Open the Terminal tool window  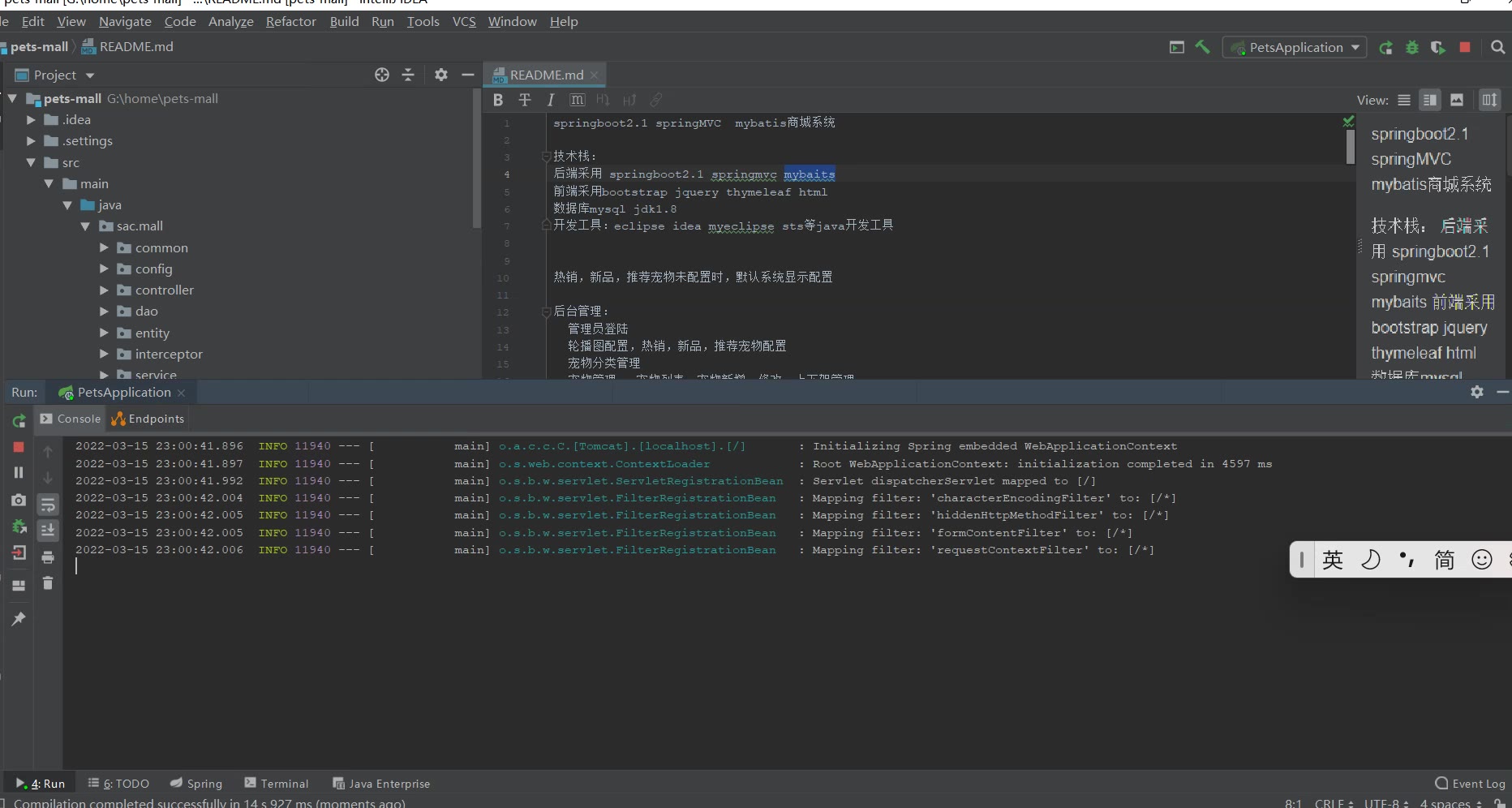(x=277, y=784)
